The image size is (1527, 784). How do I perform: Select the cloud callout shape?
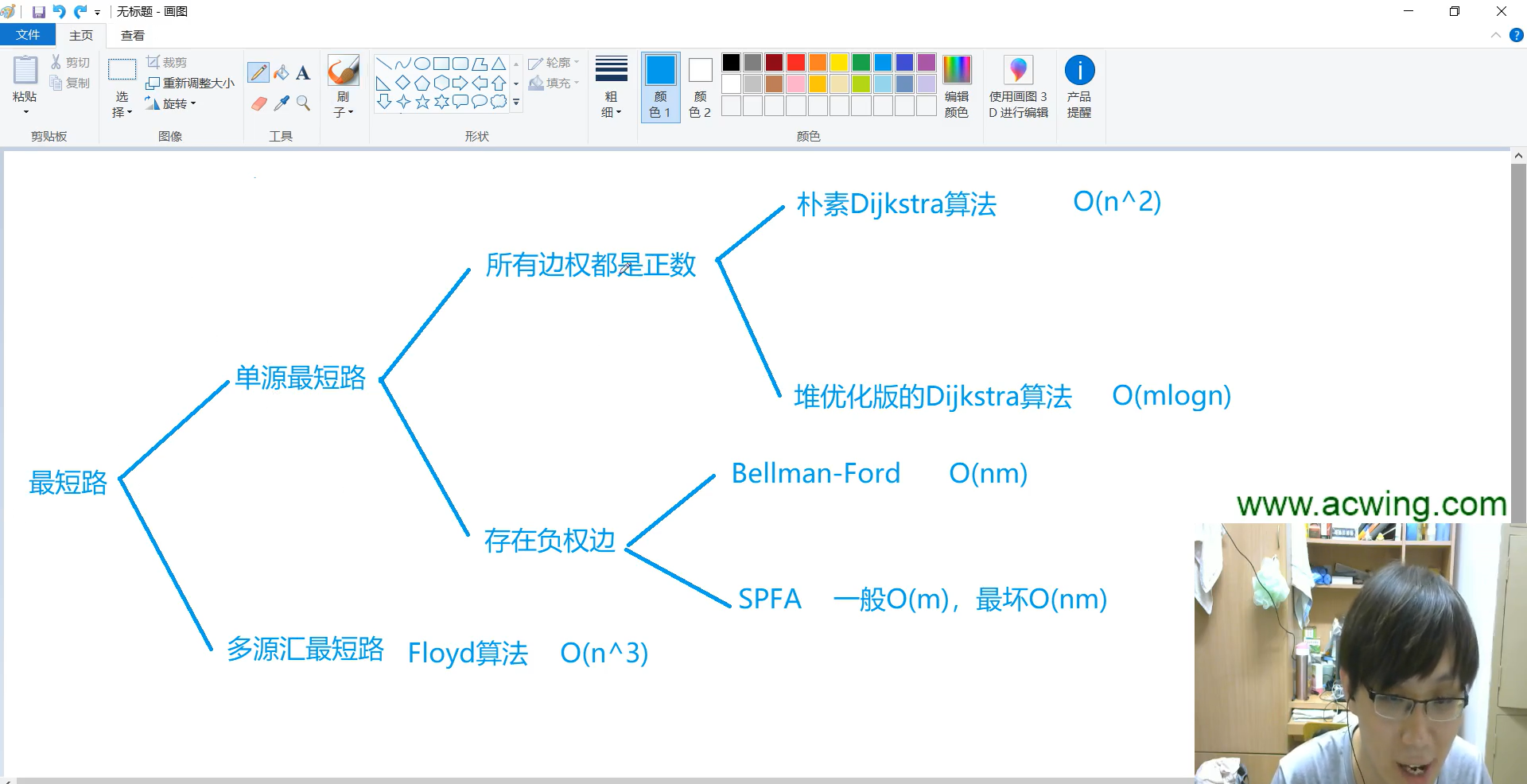tap(499, 102)
